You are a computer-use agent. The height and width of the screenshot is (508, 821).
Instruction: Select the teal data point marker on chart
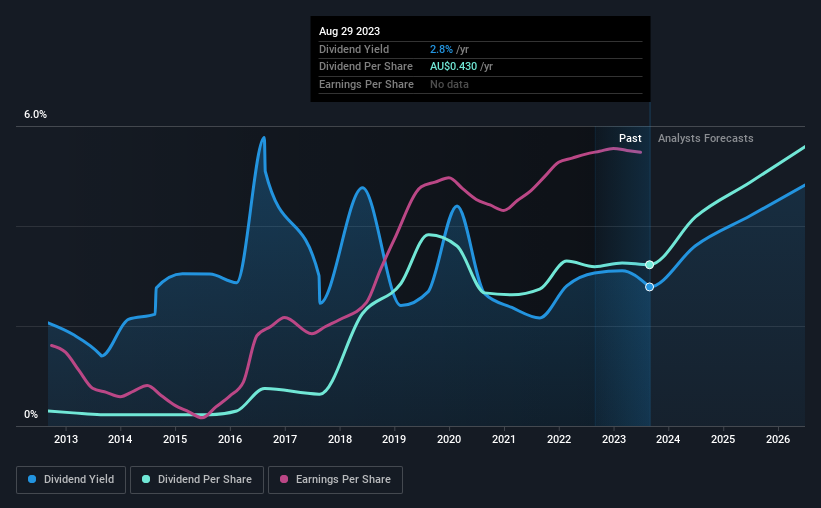pos(649,265)
